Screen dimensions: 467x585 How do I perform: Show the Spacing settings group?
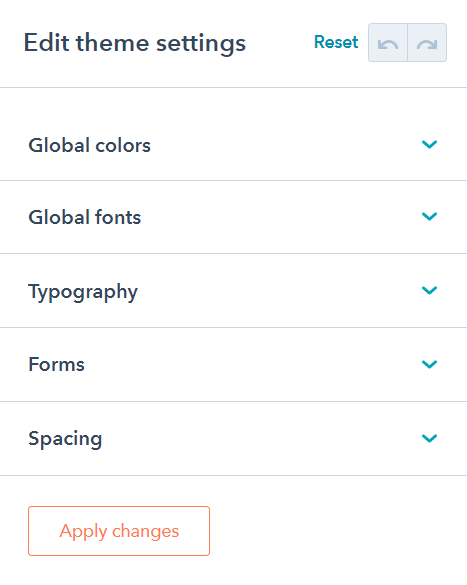[x=234, y=438]
